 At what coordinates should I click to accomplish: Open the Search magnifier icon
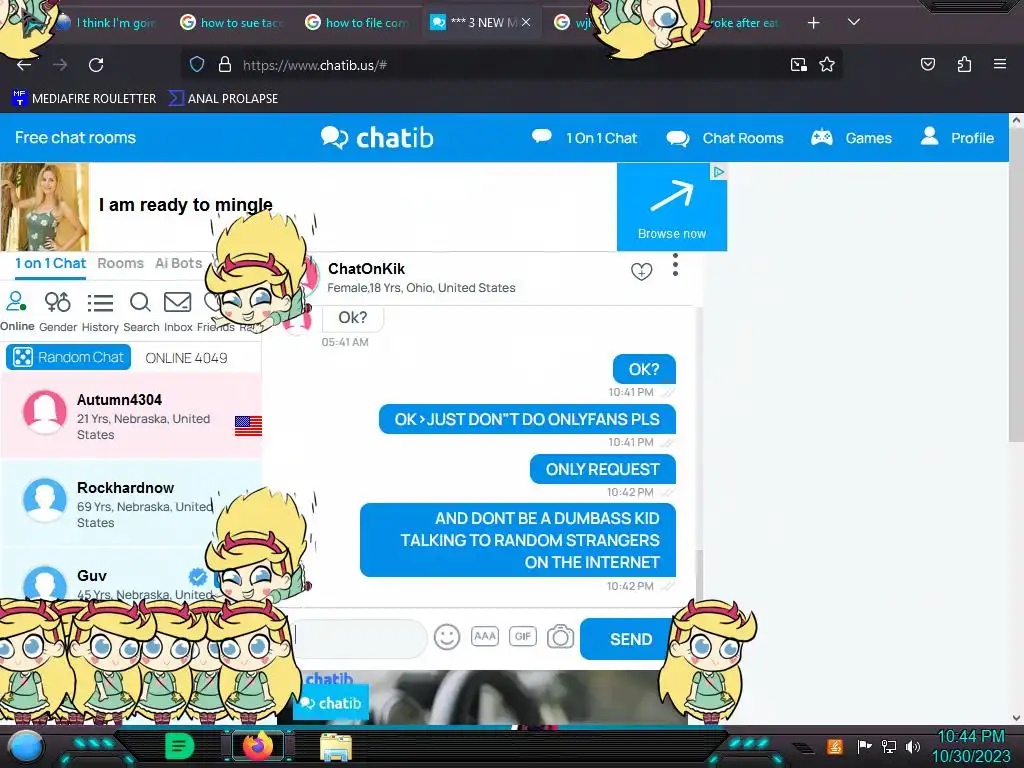coord(140,311)
